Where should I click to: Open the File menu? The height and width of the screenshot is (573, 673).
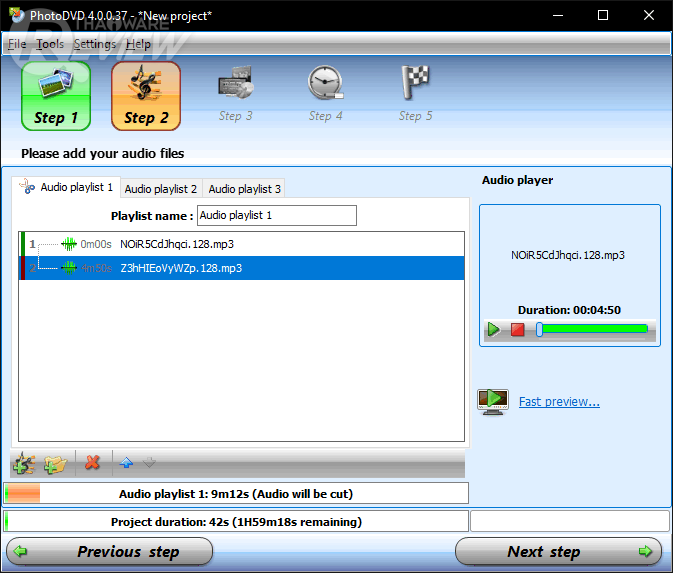point(17,44)
